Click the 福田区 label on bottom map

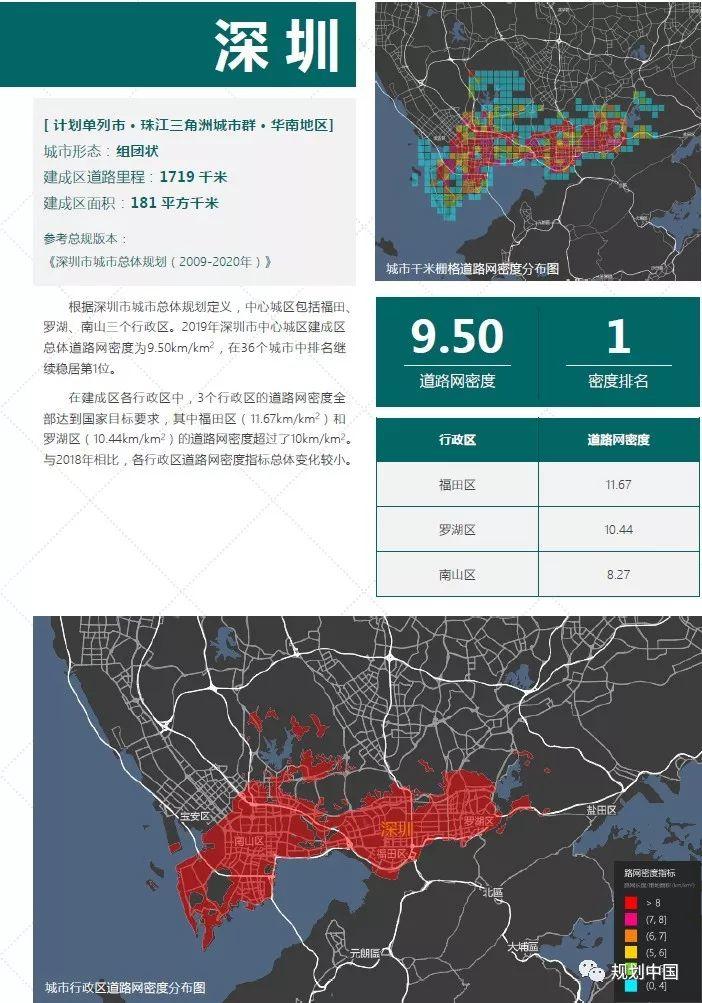[391, 854]
